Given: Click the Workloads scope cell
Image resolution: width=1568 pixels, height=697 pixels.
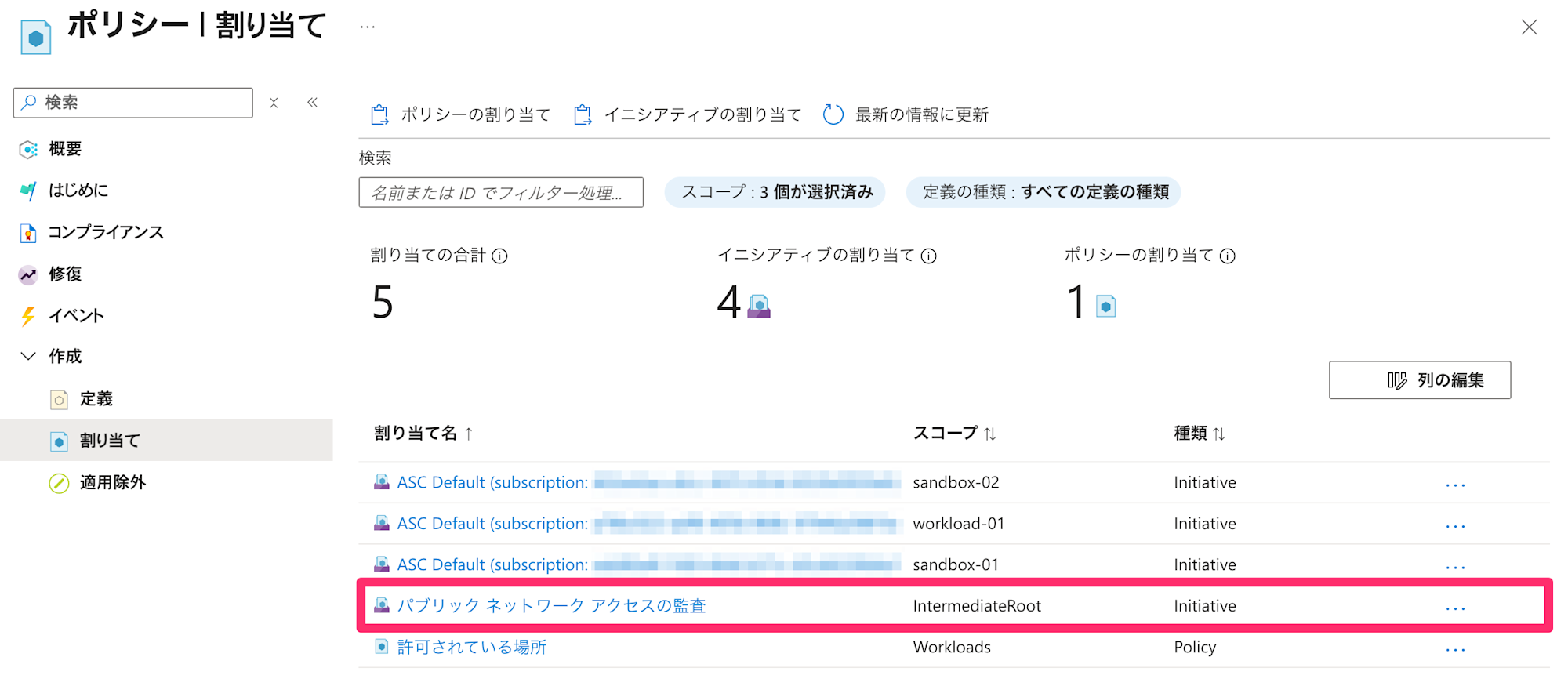Looking at the screenshot, I should [952, 648].
